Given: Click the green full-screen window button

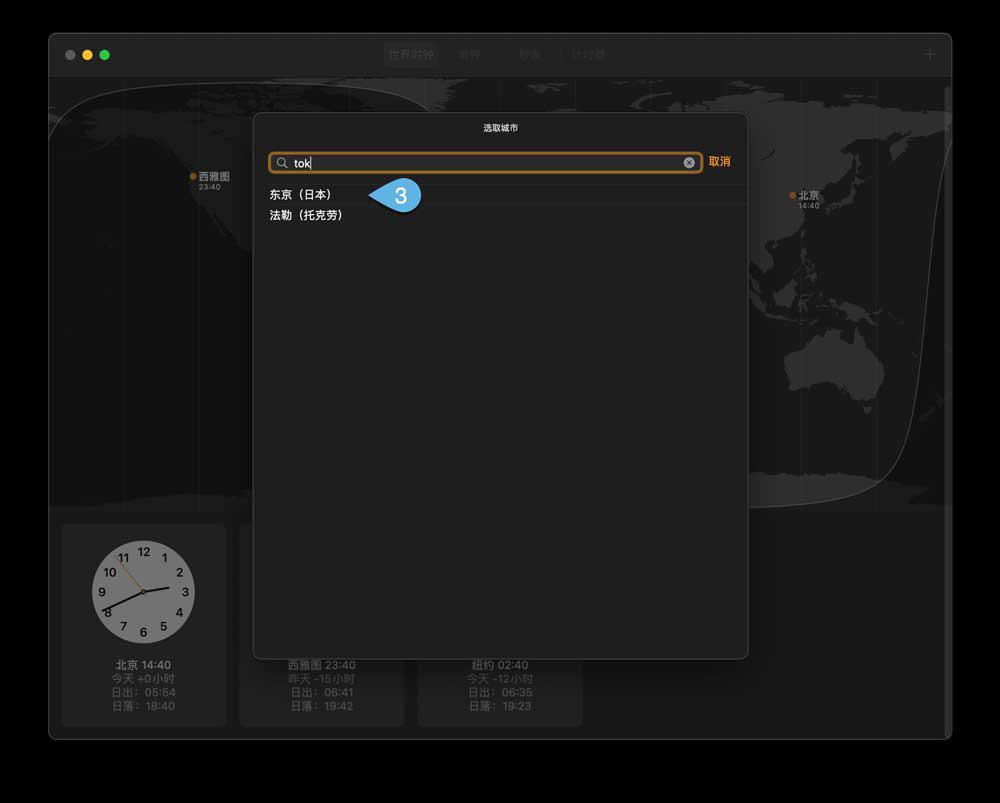Looking at the screenshot, I should [104, 55].
